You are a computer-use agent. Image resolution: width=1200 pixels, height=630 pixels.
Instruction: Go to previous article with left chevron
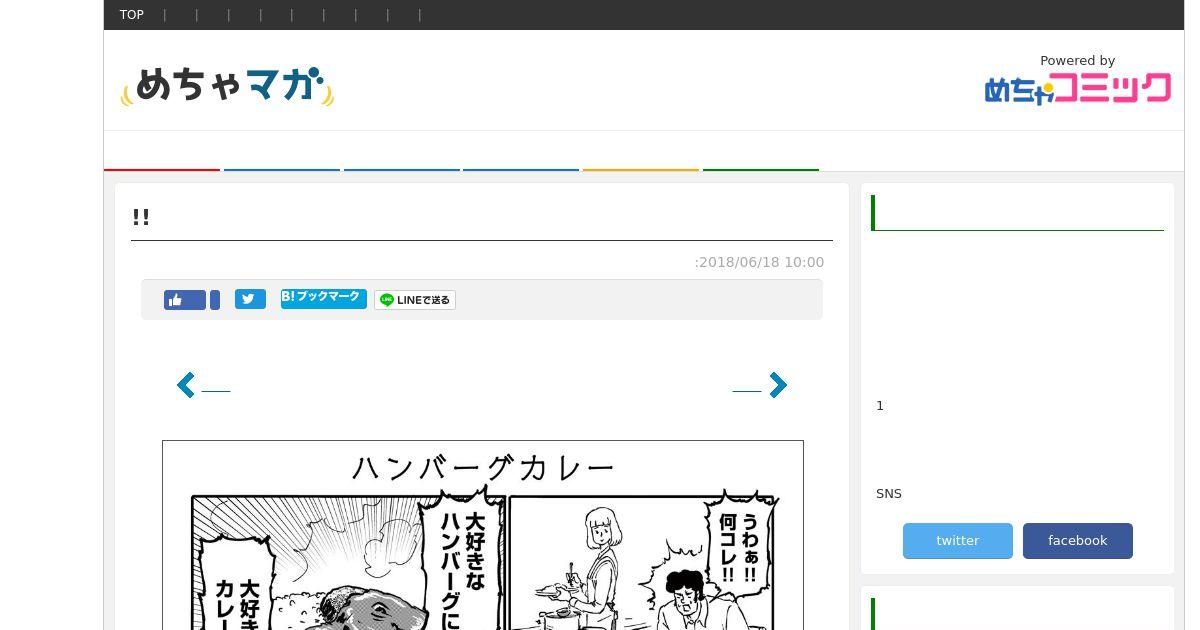coord(186,385)
